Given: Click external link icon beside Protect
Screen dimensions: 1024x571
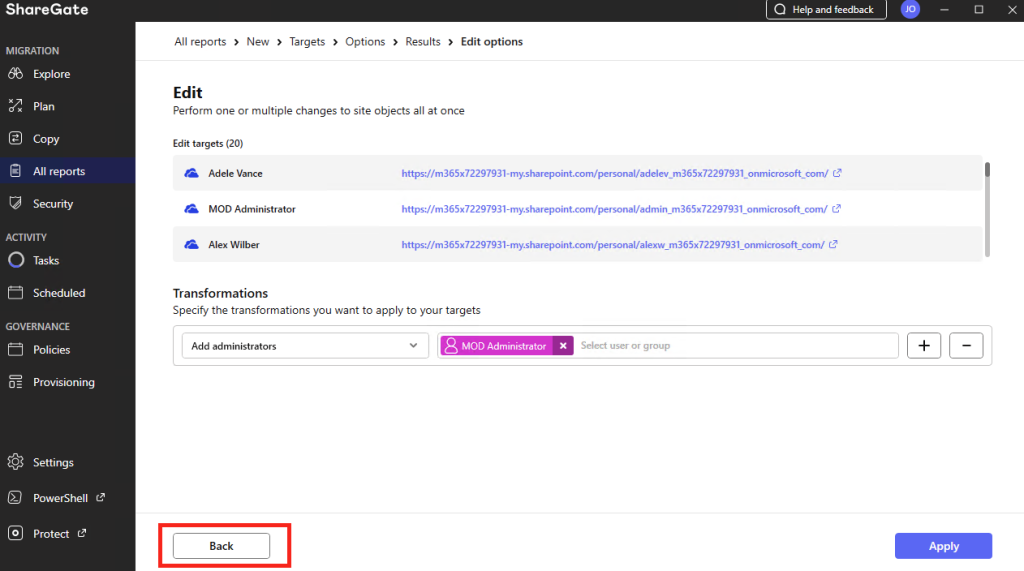Looking at the screenshot, I should (82, 533).
